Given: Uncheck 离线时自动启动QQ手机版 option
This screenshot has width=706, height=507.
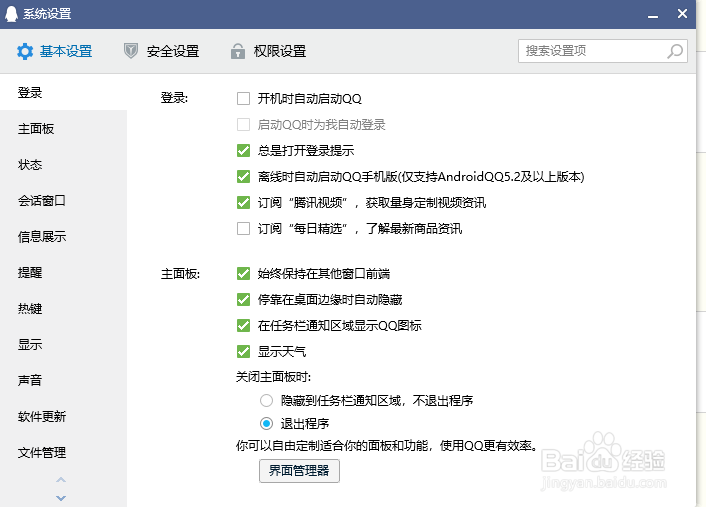Looking at the screenshot, I should pyautogui.click(x=243, y=177).
